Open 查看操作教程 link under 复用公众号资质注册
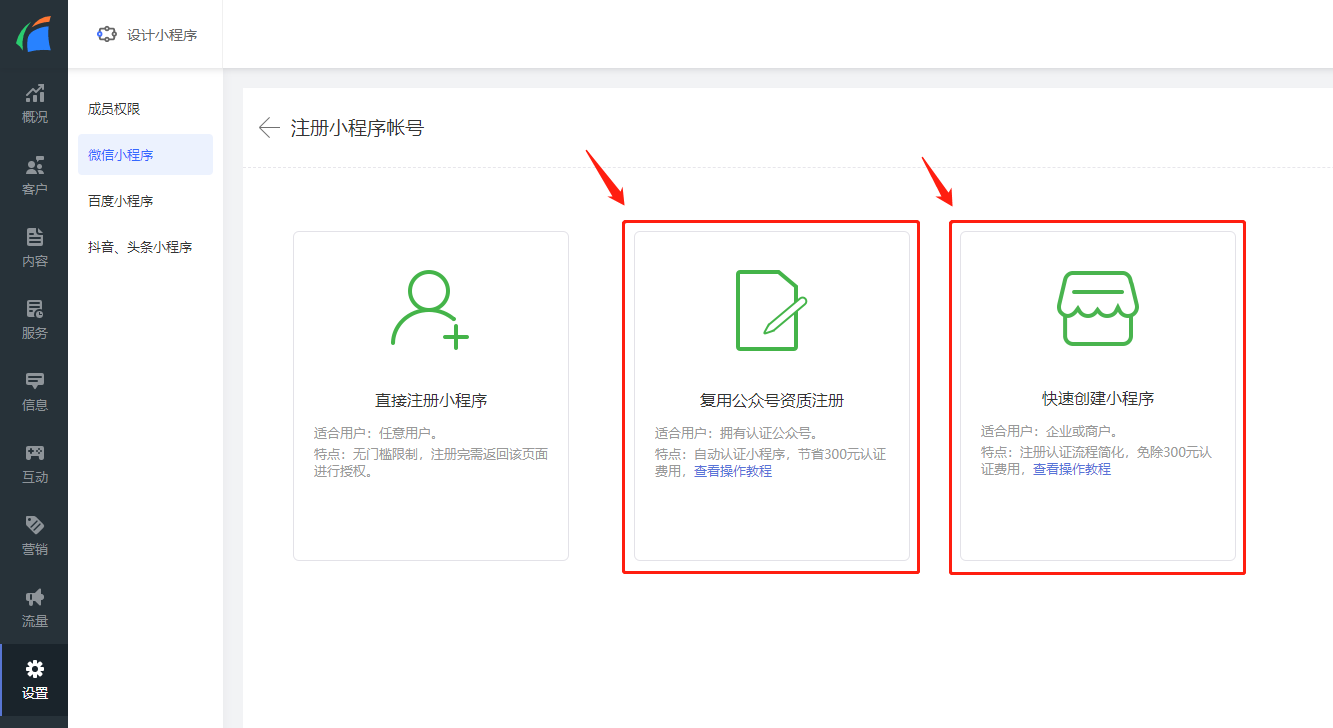Viewport: 1333px width, 728px height. coord(733,471)
